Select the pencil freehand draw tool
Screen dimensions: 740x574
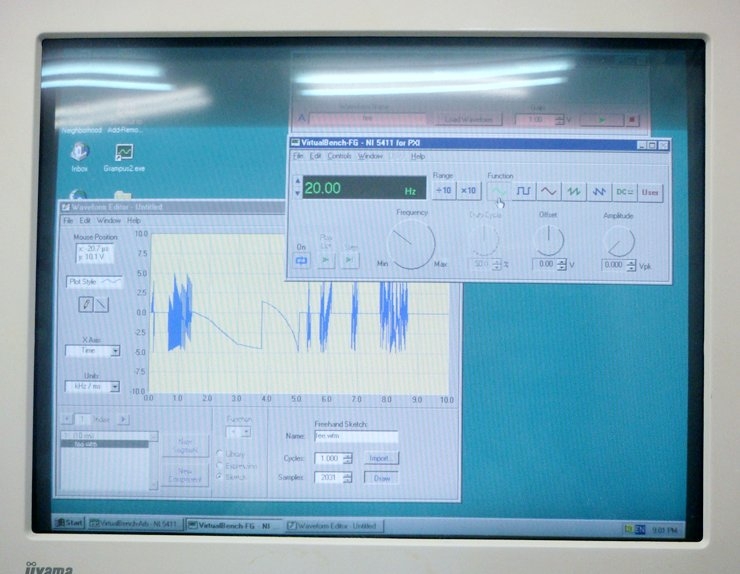pyautogui.click(x=85, y=304)
